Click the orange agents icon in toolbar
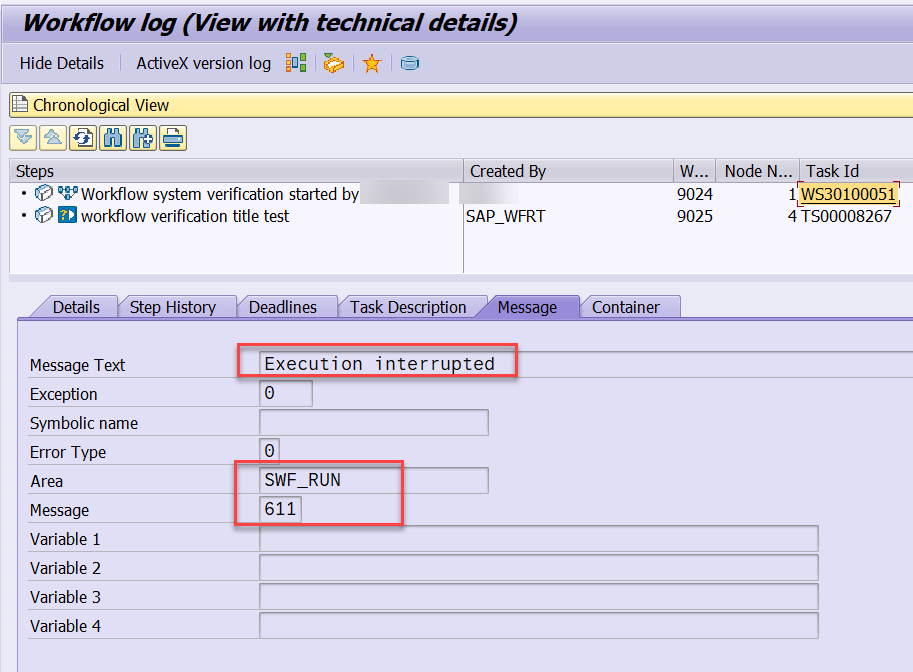This screenshot has height=672, width=913. coord(334,63)
